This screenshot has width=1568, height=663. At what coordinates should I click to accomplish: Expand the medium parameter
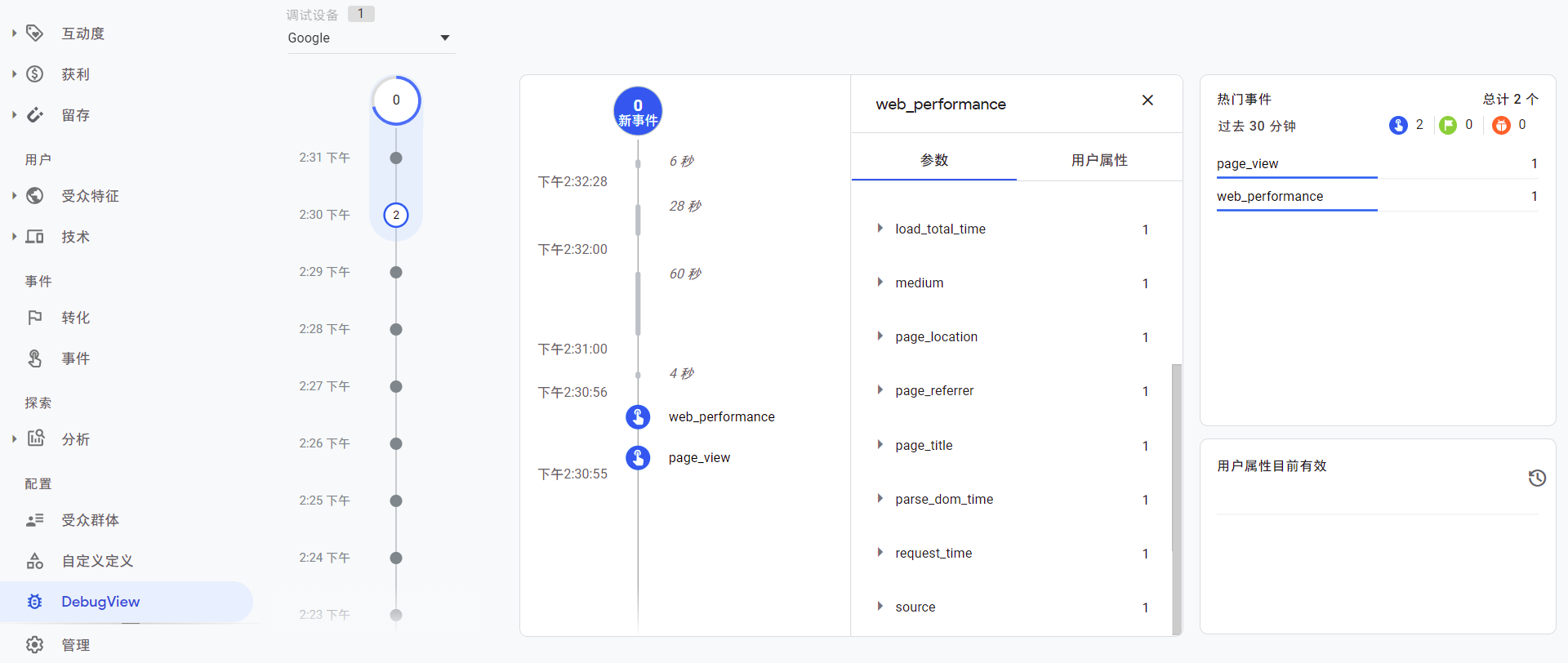(880, 283)
